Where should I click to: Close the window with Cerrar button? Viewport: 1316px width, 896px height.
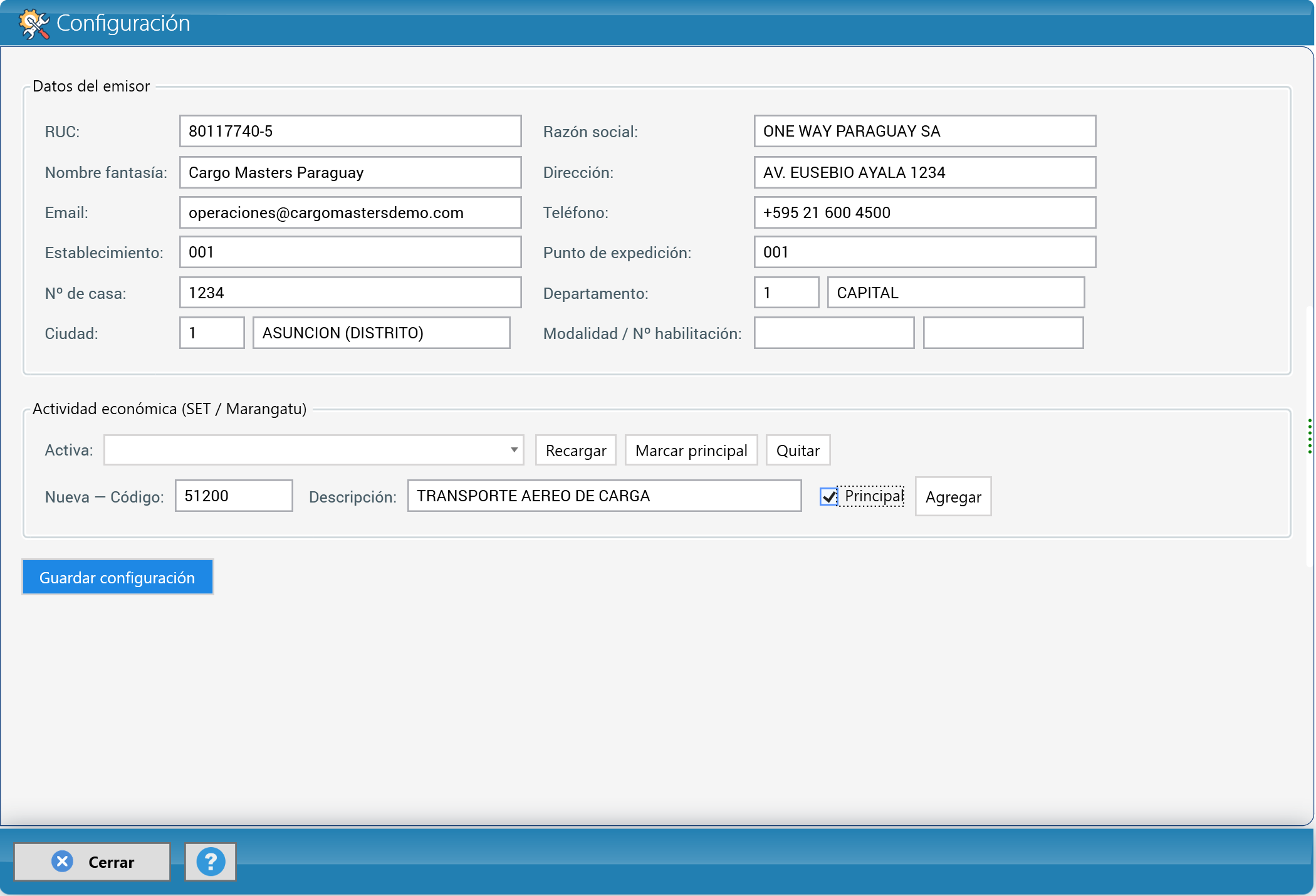click(x=92, y=862)
